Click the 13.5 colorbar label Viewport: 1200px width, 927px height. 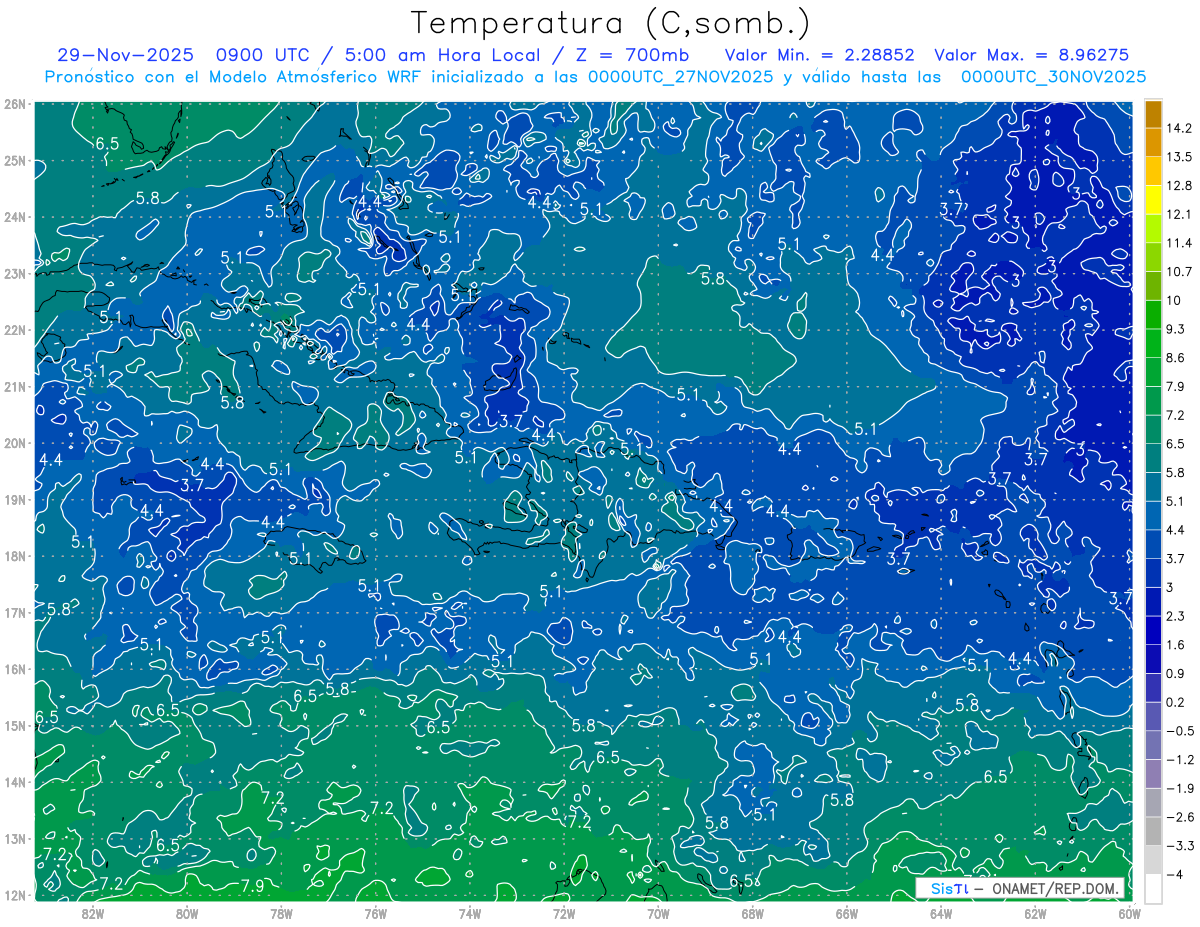(1180, 158)
